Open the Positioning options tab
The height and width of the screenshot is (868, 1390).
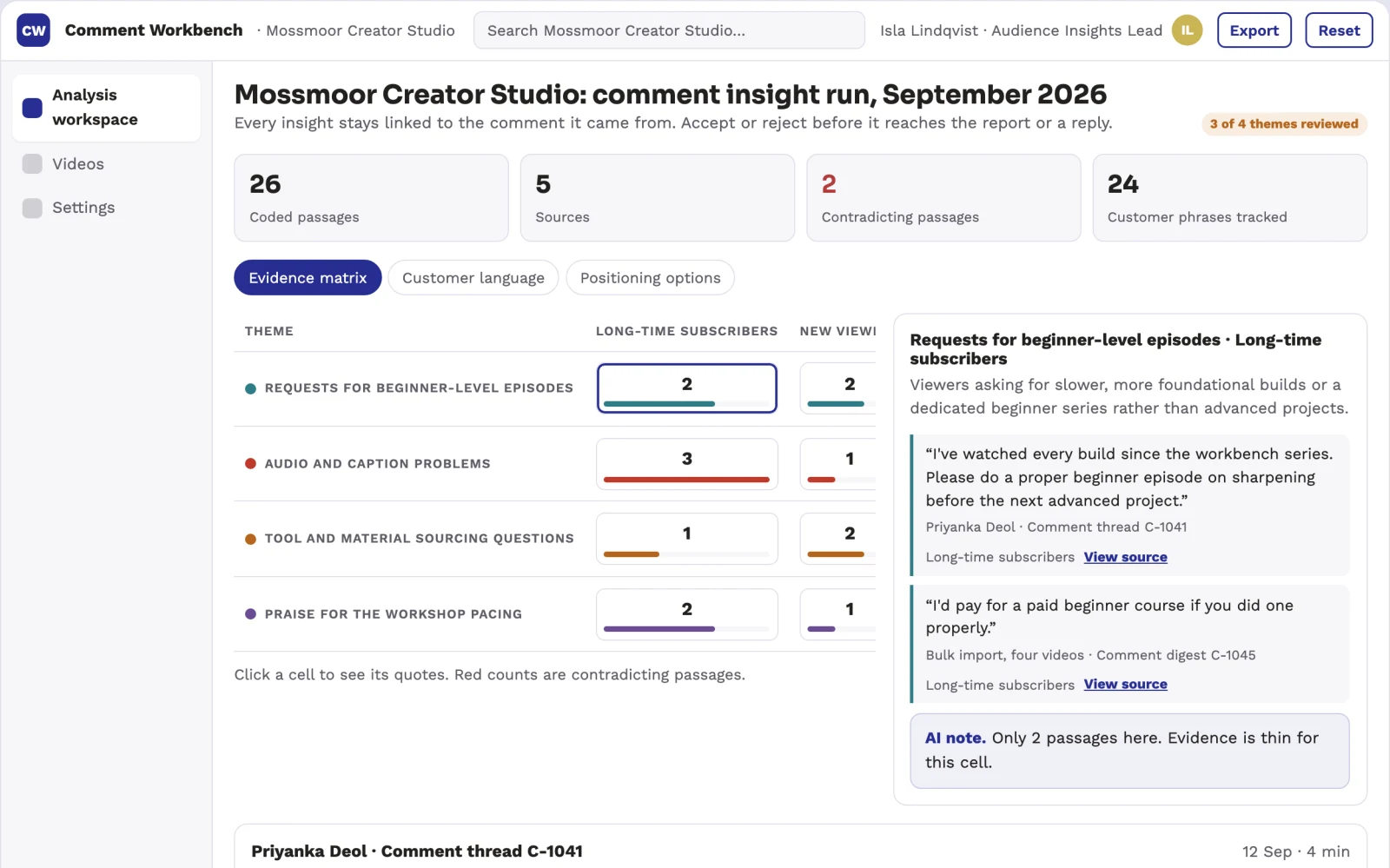click(650, 278)
